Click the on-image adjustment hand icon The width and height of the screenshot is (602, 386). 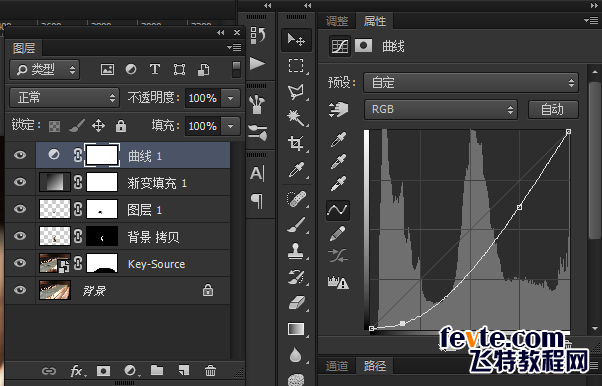(338, 109)
